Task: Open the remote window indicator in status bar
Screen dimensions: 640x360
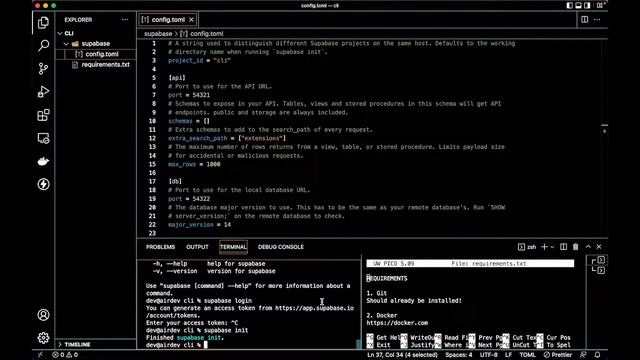Action: pos(40,355)
